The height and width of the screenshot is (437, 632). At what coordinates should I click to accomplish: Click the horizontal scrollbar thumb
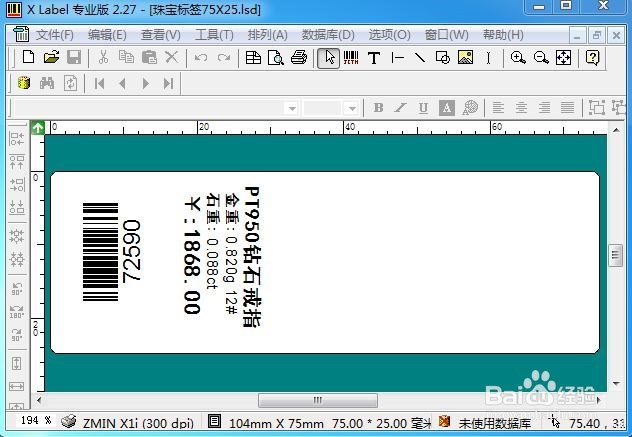tap(318, 400)
